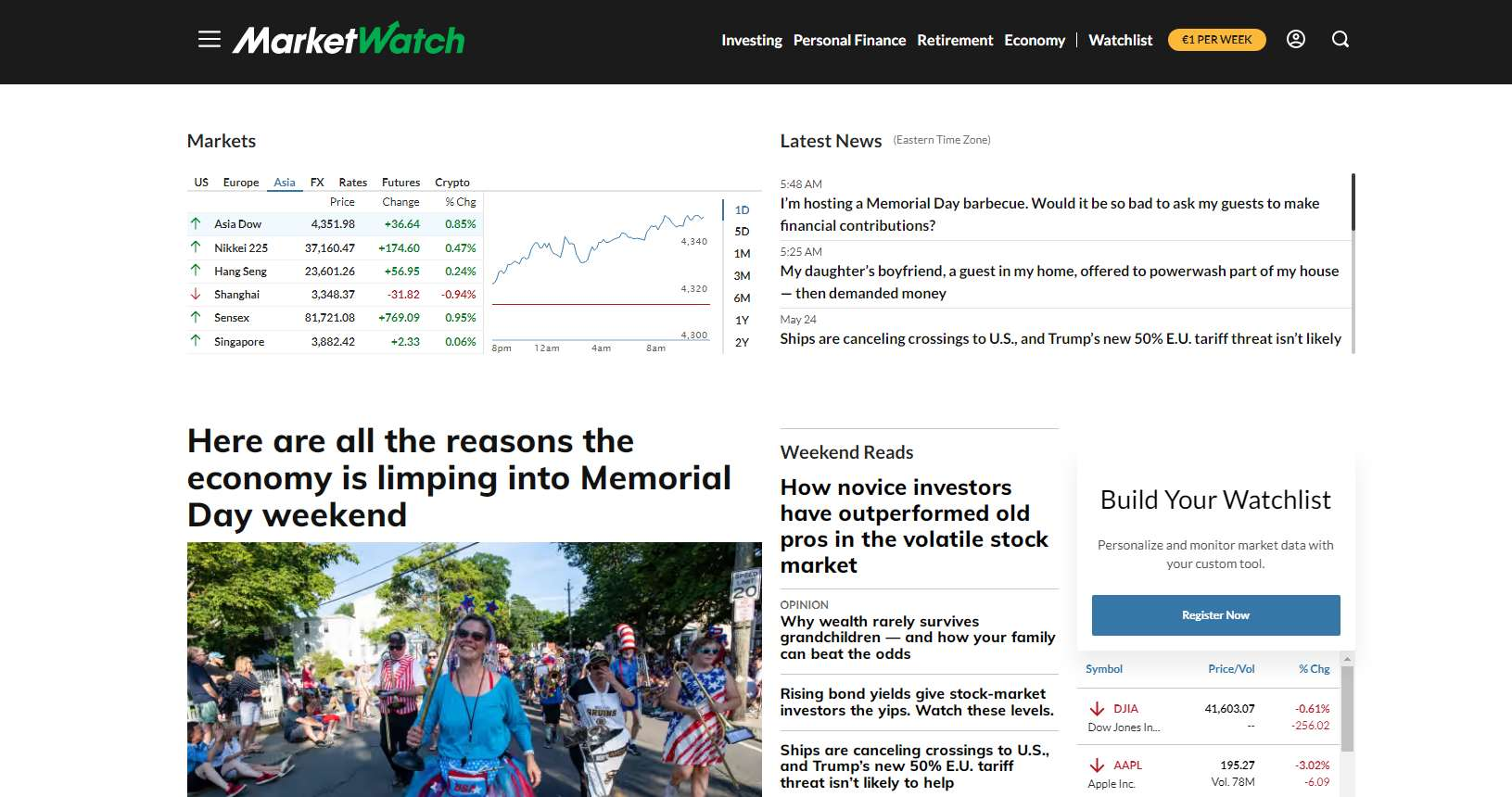
Task: Open search with magnifying glass icon
Action: 1340,39
